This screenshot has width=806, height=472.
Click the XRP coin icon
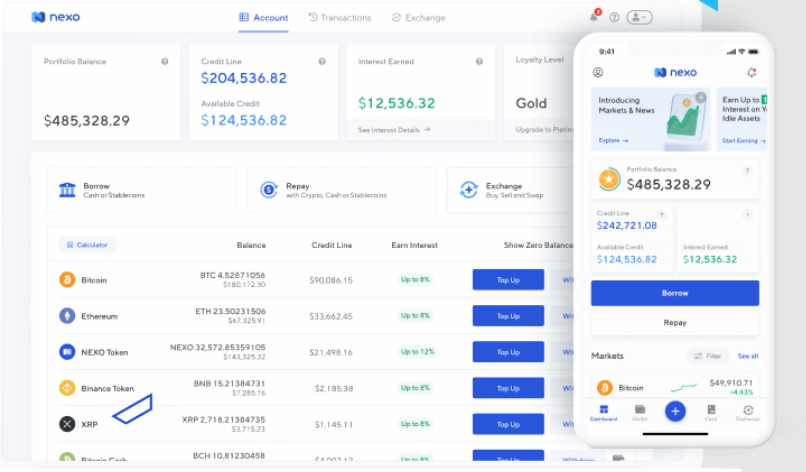click(67, 424)
